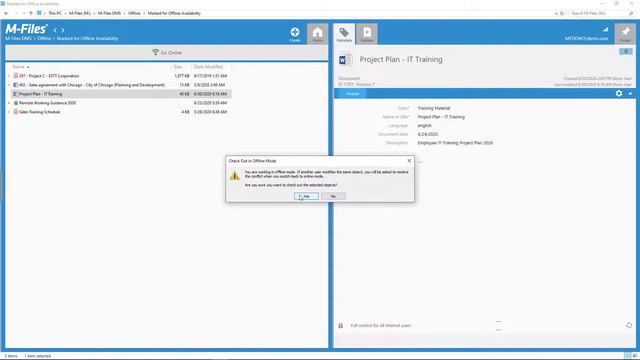Click PDF icon of 297 - Project C
The image size is (640, 360).
(16, 76)
